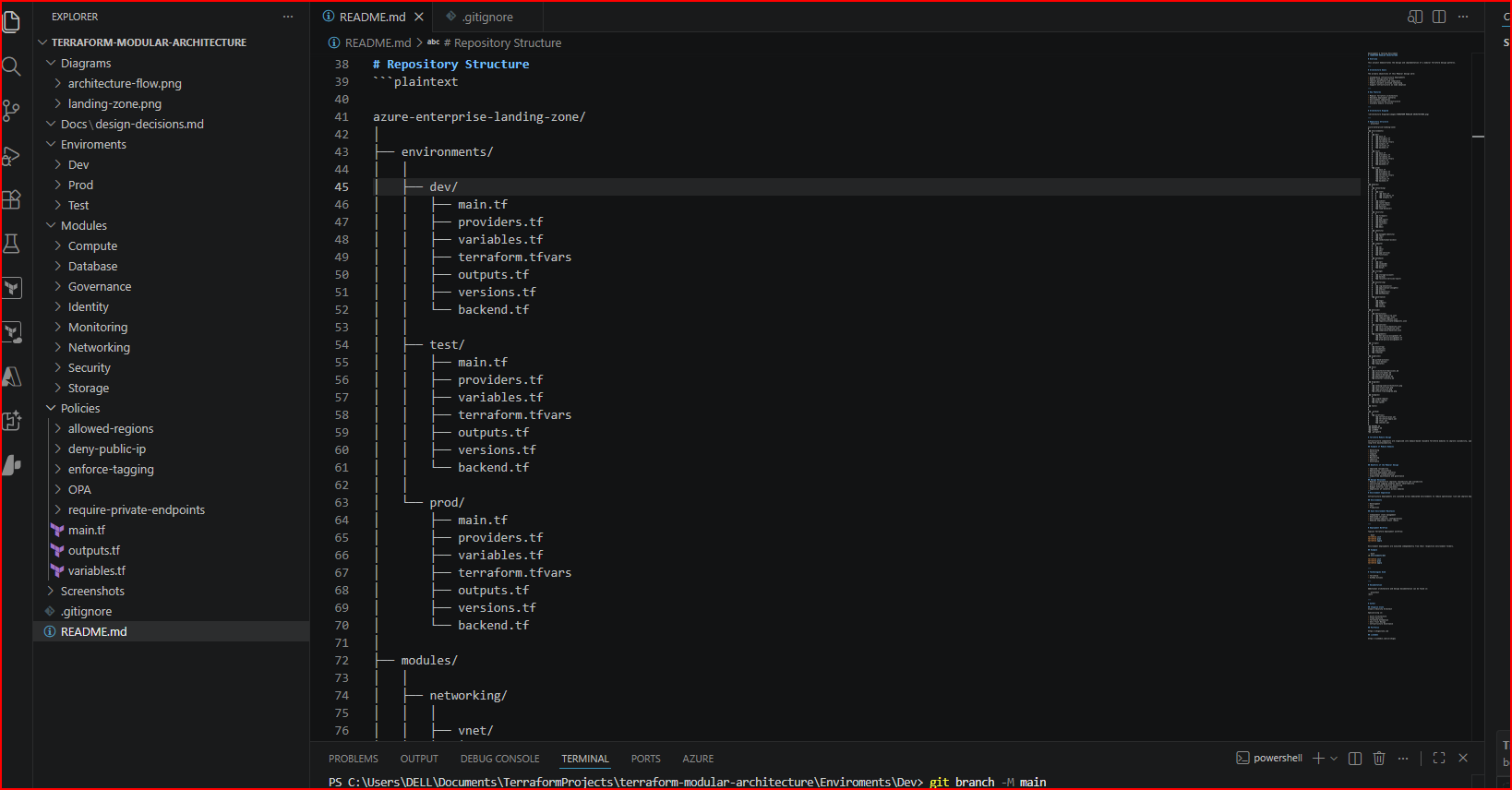The width and height of the screenshot is (1512, 790).
Task: Open the Azure view in activity bar
Action: click(x=12, y=377)
